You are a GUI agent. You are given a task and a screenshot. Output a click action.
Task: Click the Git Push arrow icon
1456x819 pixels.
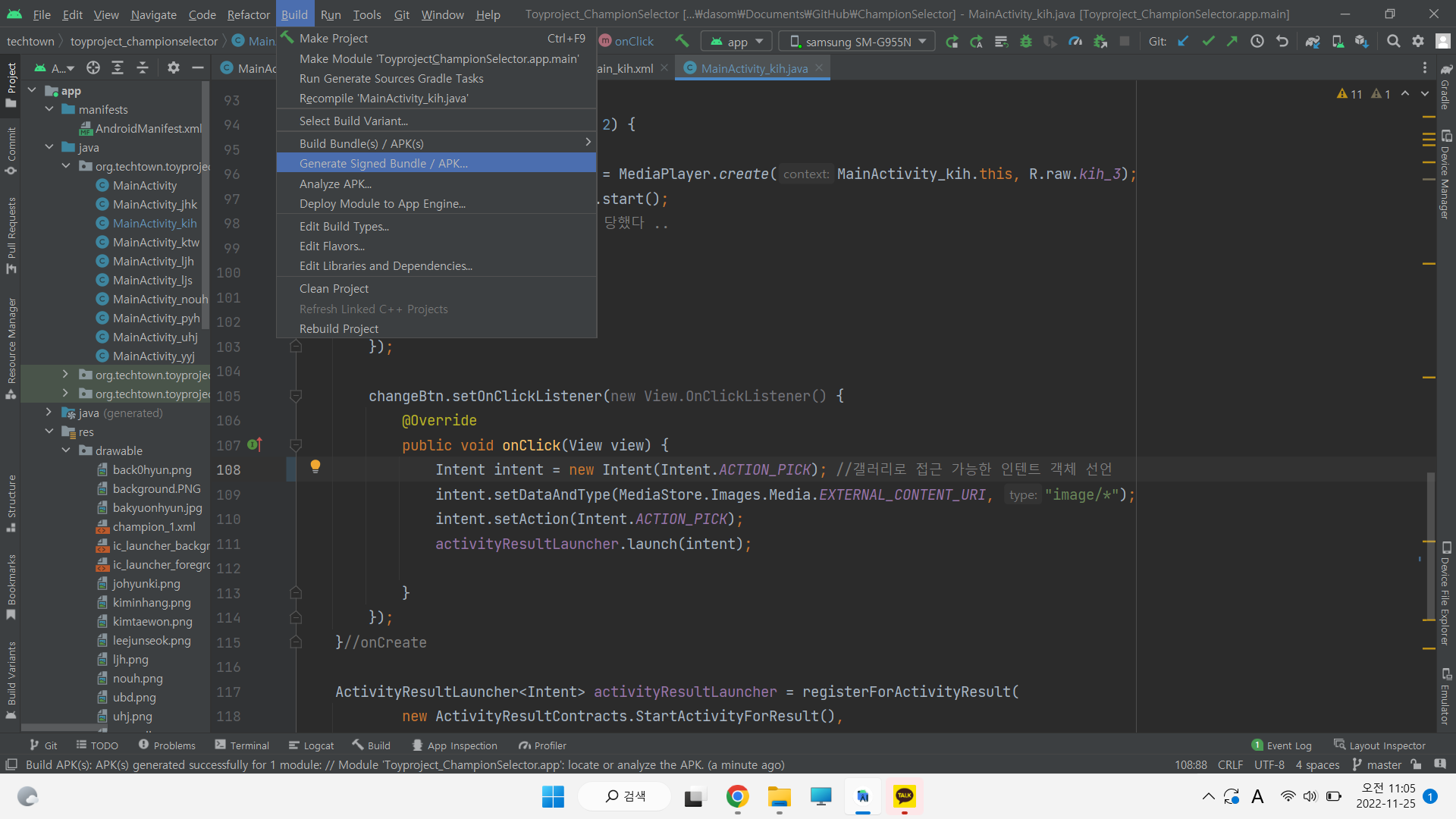click(1232, 41)
